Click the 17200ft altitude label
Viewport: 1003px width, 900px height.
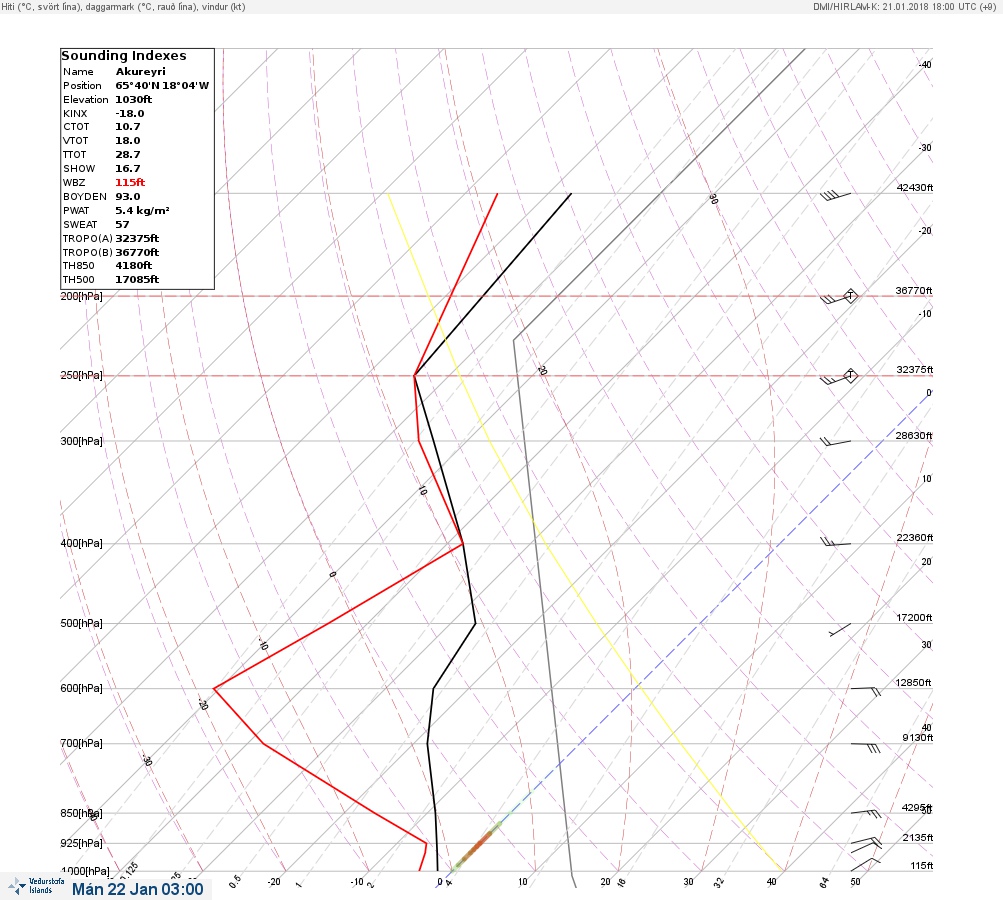(914, 617)
